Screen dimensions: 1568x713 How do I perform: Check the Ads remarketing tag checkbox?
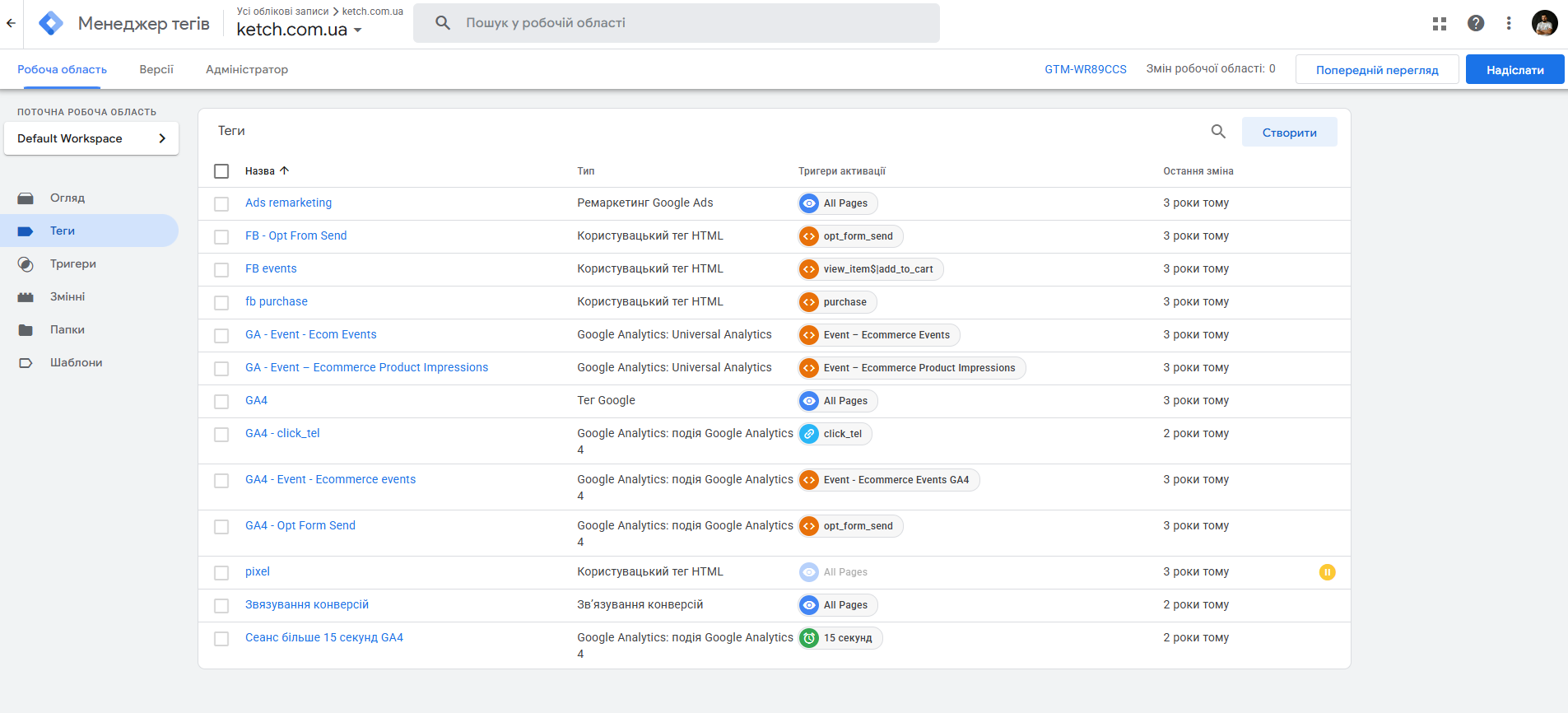coord(221,204)
